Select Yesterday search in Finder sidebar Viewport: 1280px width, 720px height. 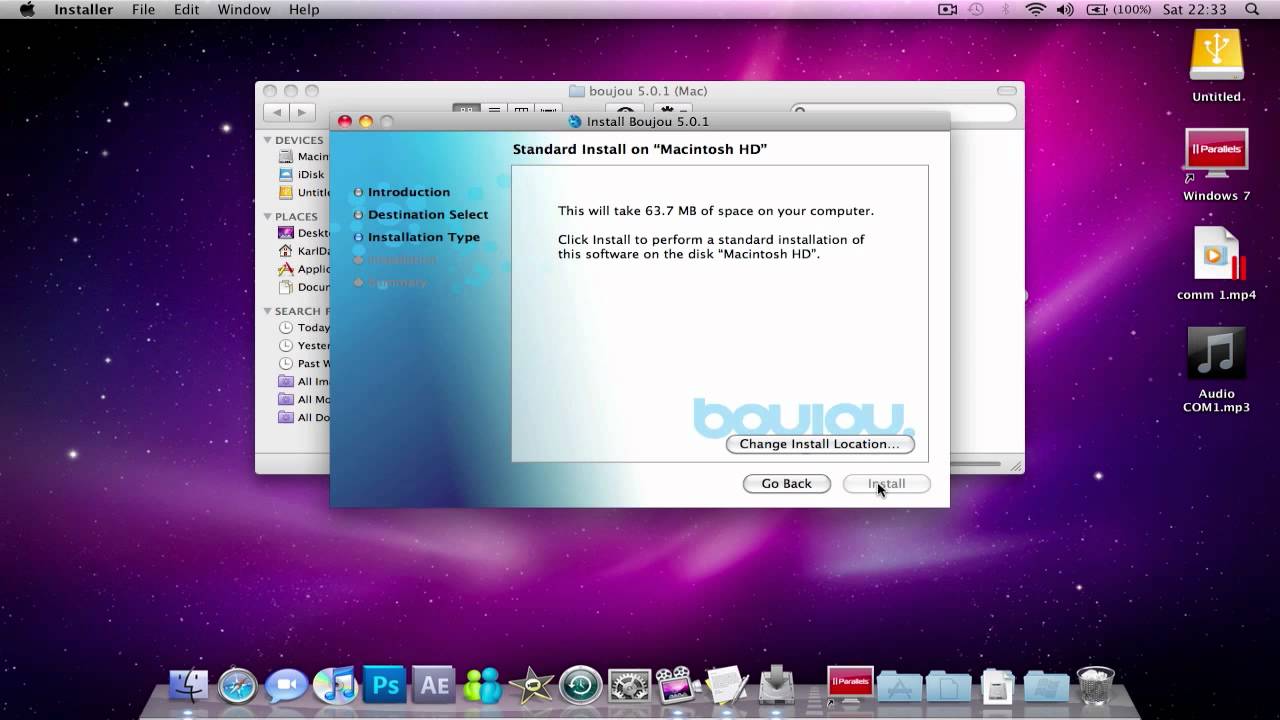[x=303, y=346]
